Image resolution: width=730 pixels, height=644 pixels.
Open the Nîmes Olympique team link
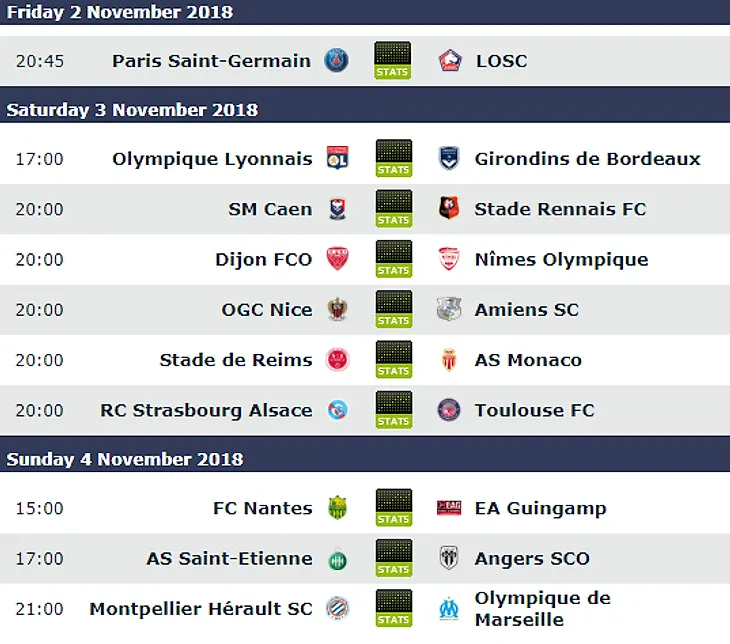561,259
